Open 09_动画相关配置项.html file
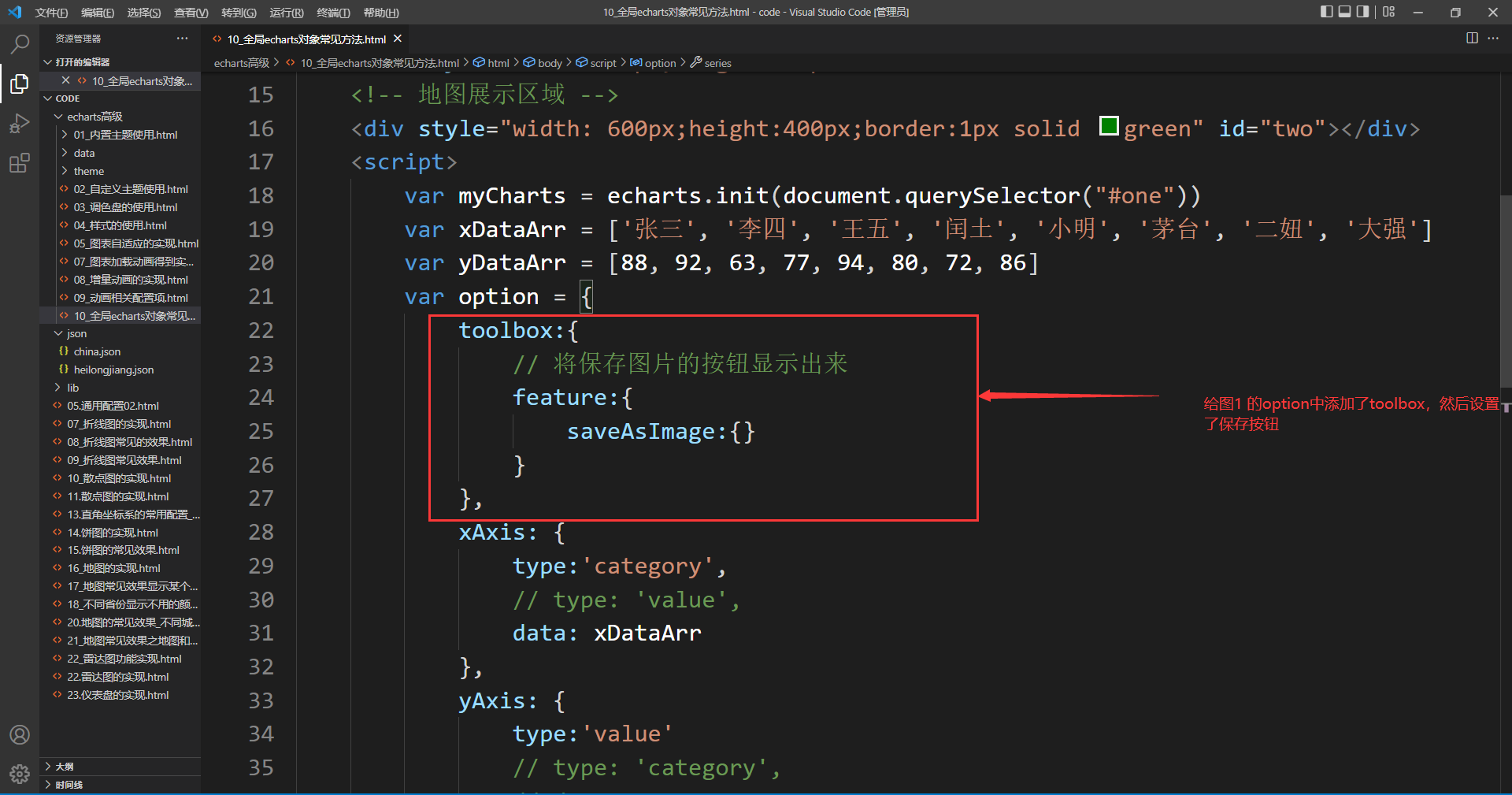Image resolution: width=1512 pixels, height=795 pixels. point(131,298)
